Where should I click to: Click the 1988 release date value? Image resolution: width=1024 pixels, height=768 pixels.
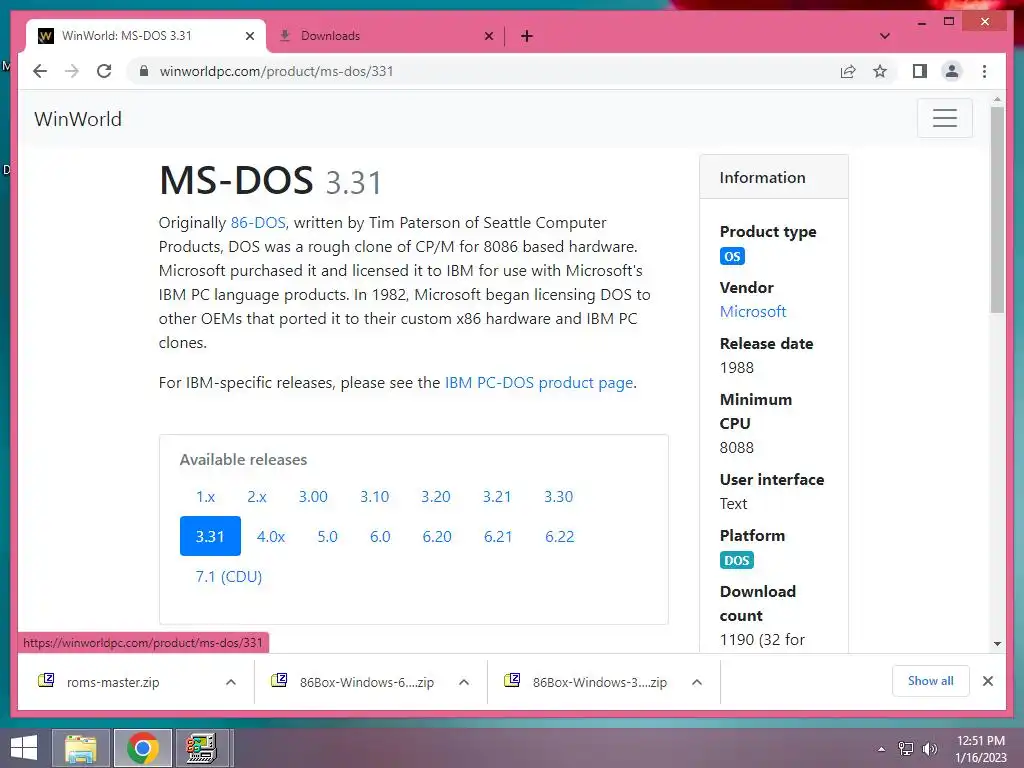coord(737,368)
